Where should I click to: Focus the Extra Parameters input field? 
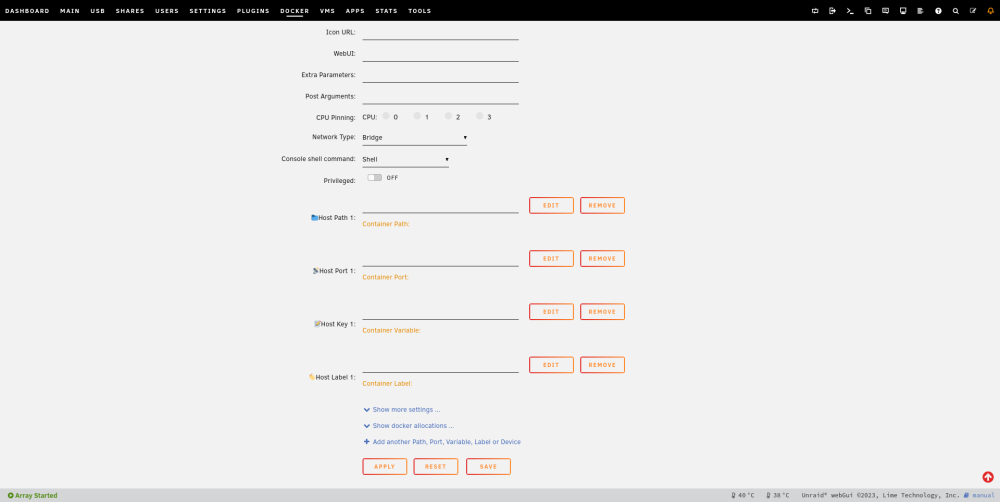click(440, 75)
